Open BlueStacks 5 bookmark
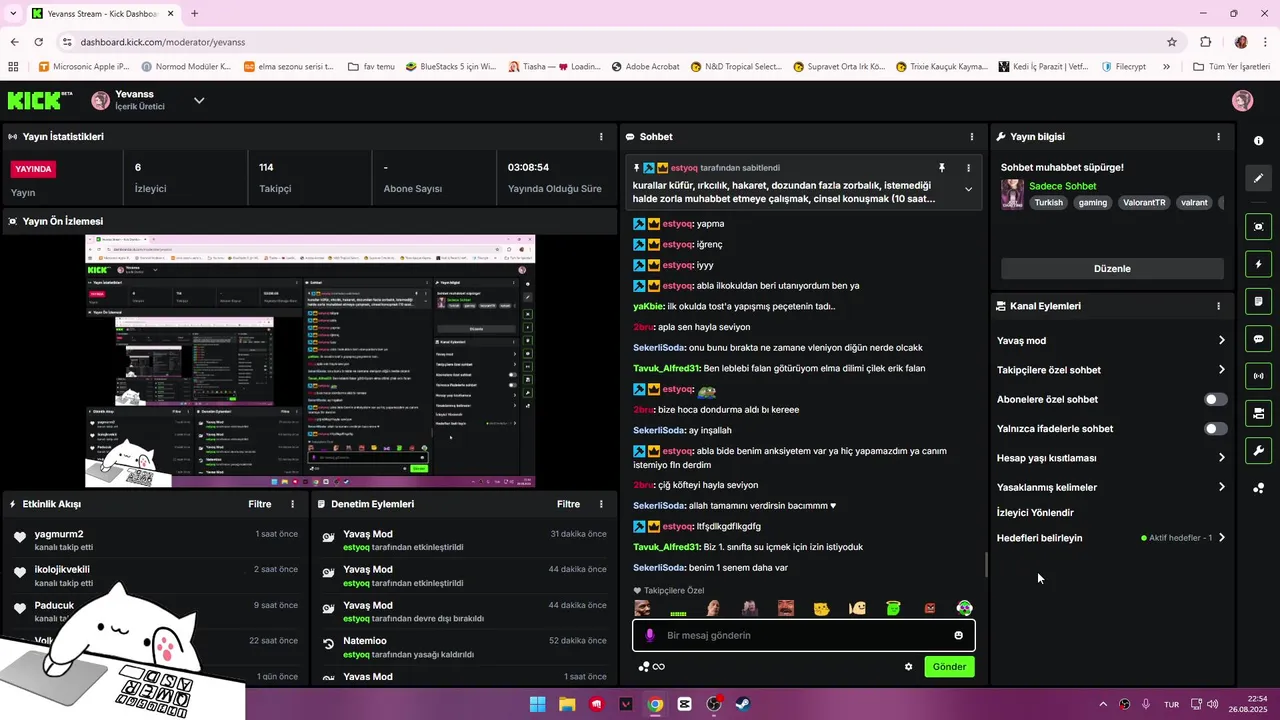The image size is (1280, 720). coord(451,67)
